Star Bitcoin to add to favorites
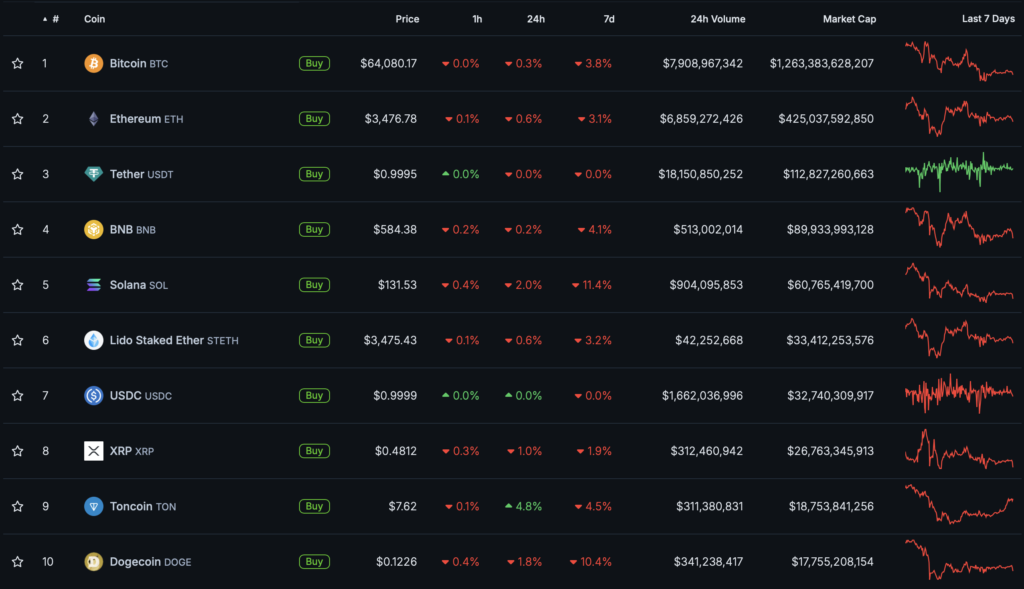 pyautogui.click(x=17, y=63)
